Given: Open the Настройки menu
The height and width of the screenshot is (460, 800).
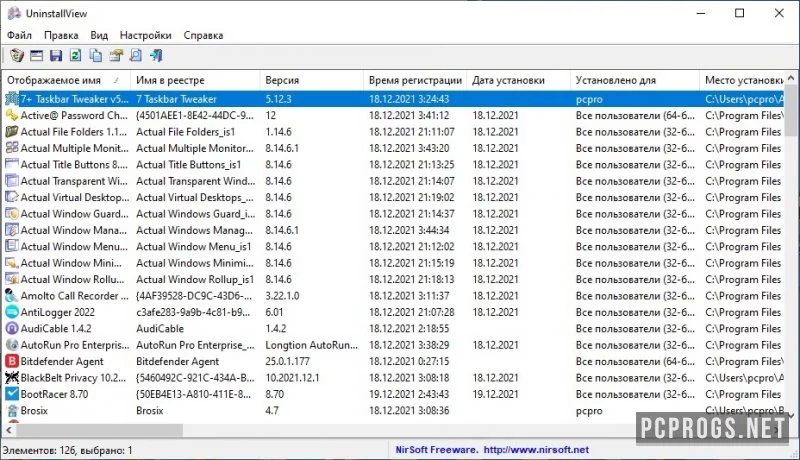Looking at the screenshot, I should (x=145, y=35).
